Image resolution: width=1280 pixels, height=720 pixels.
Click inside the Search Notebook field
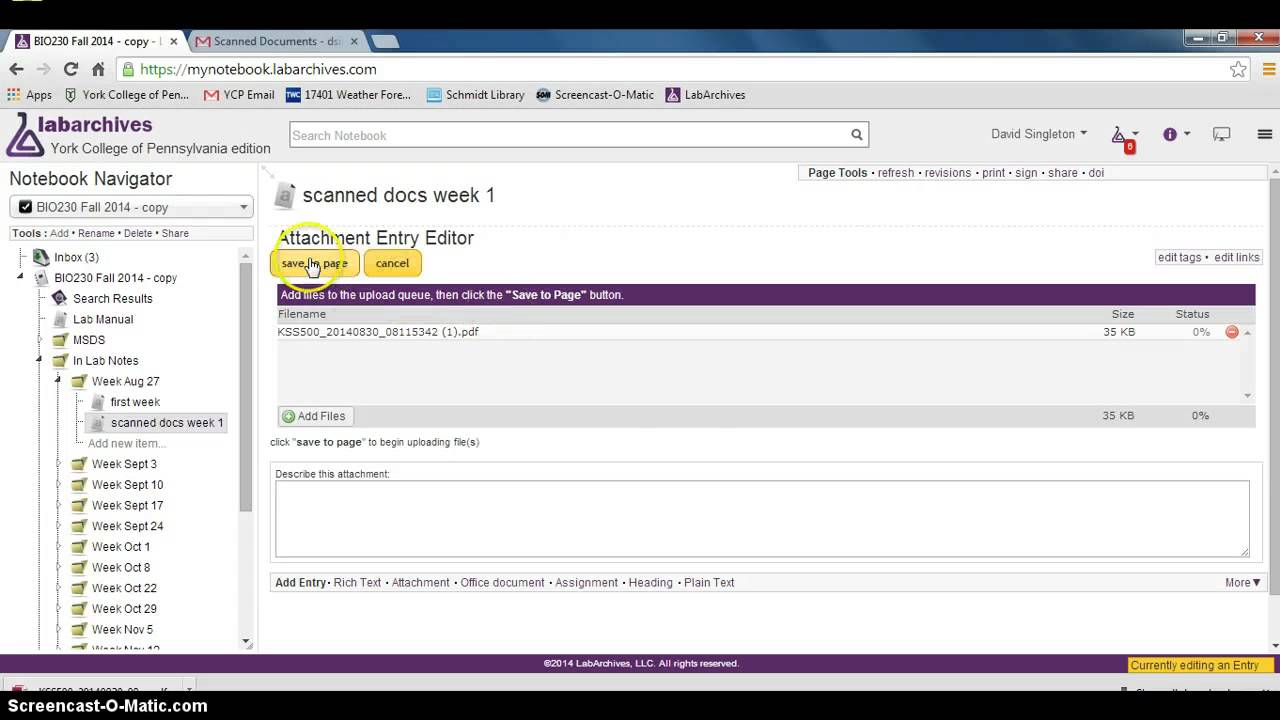click(569, 135)
